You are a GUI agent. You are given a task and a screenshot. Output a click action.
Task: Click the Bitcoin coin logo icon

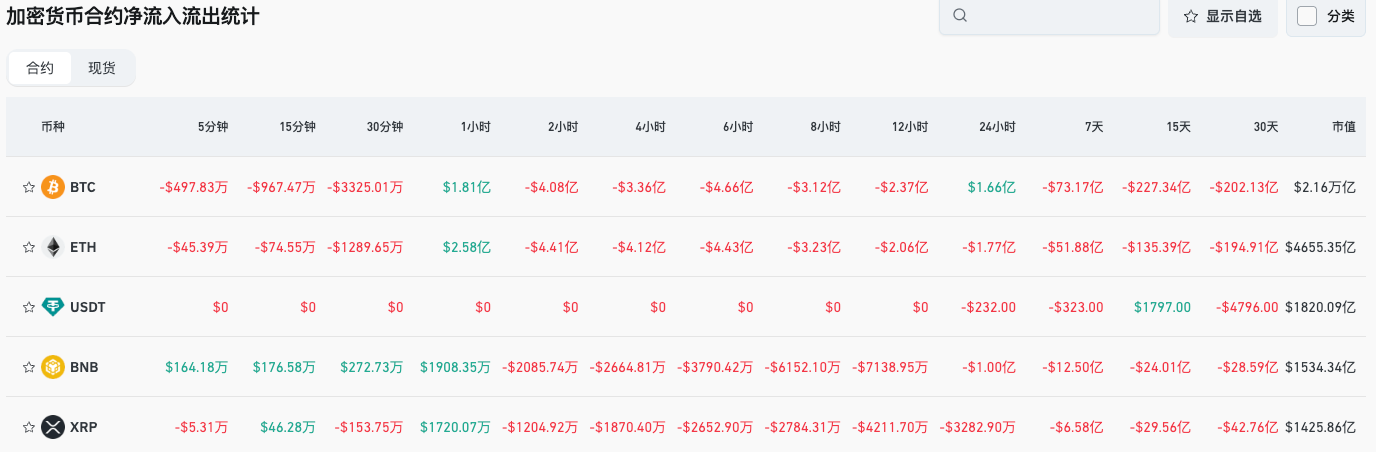tap(53, 187)
